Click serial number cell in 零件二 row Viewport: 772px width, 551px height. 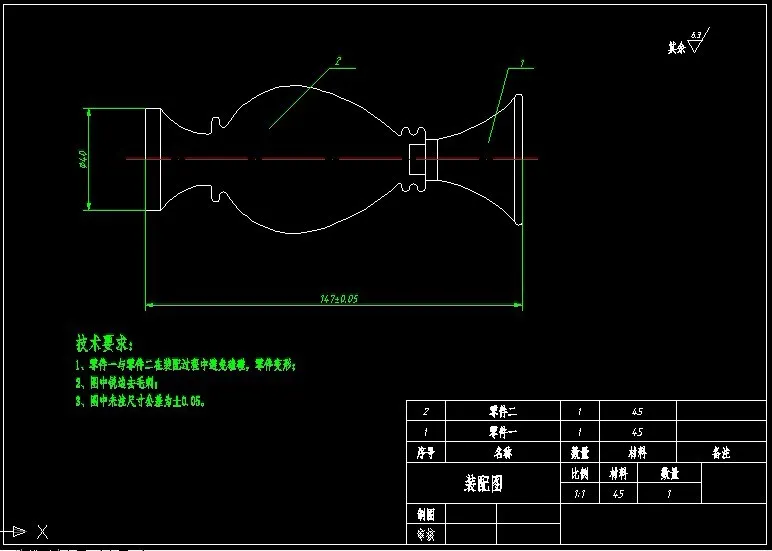pyautogui.click(x=426, y=411)
